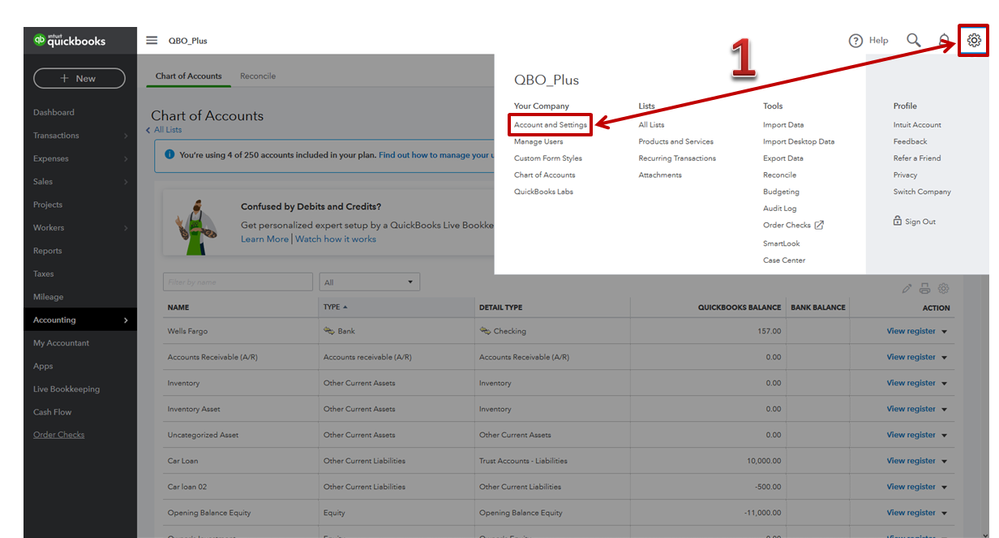Screen dimensions: 999x538
Task: Click the print icon above table
Action: click(924, 289)
